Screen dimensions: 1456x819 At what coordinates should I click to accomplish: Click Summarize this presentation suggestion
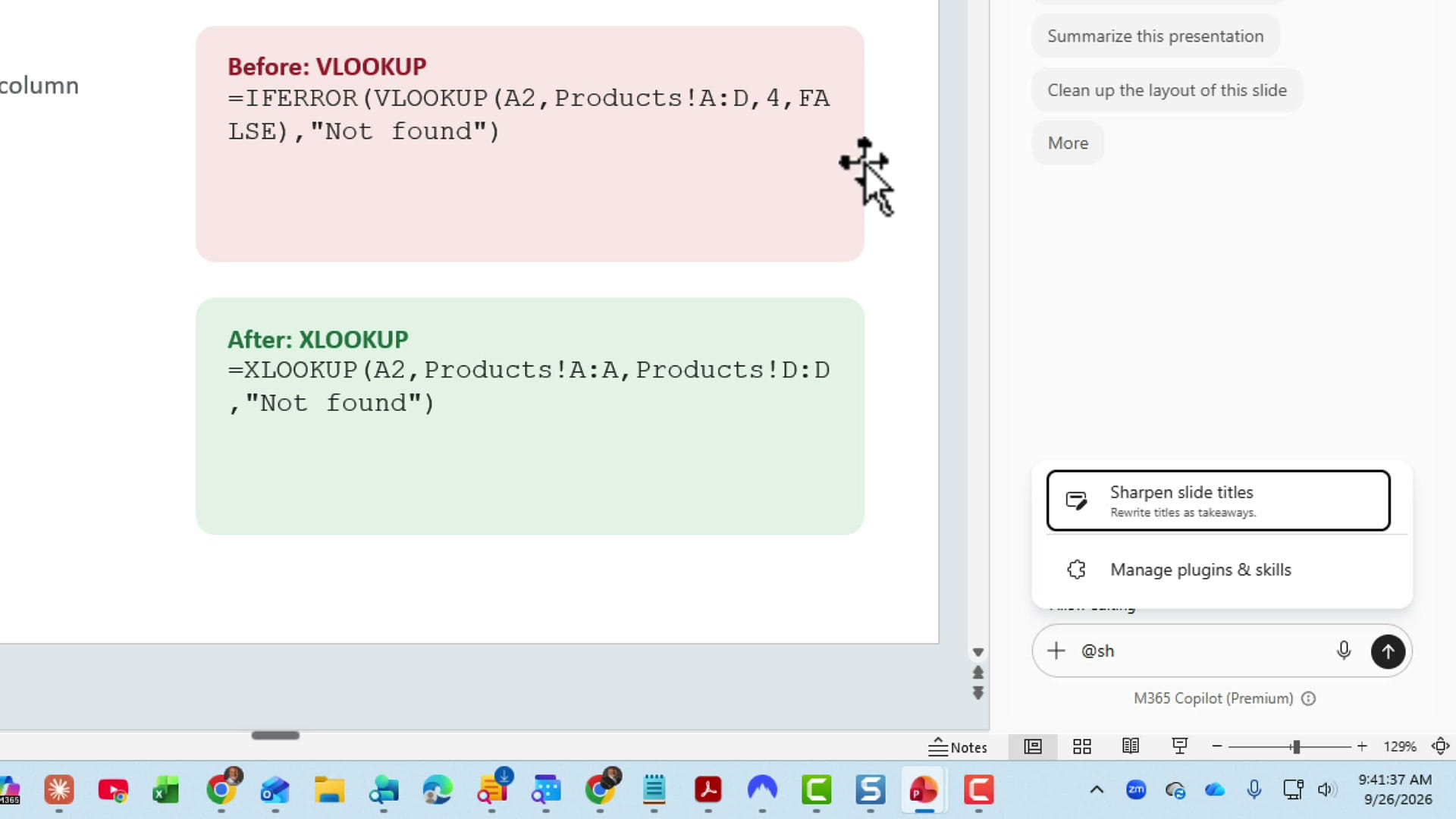coord(1155,36)
